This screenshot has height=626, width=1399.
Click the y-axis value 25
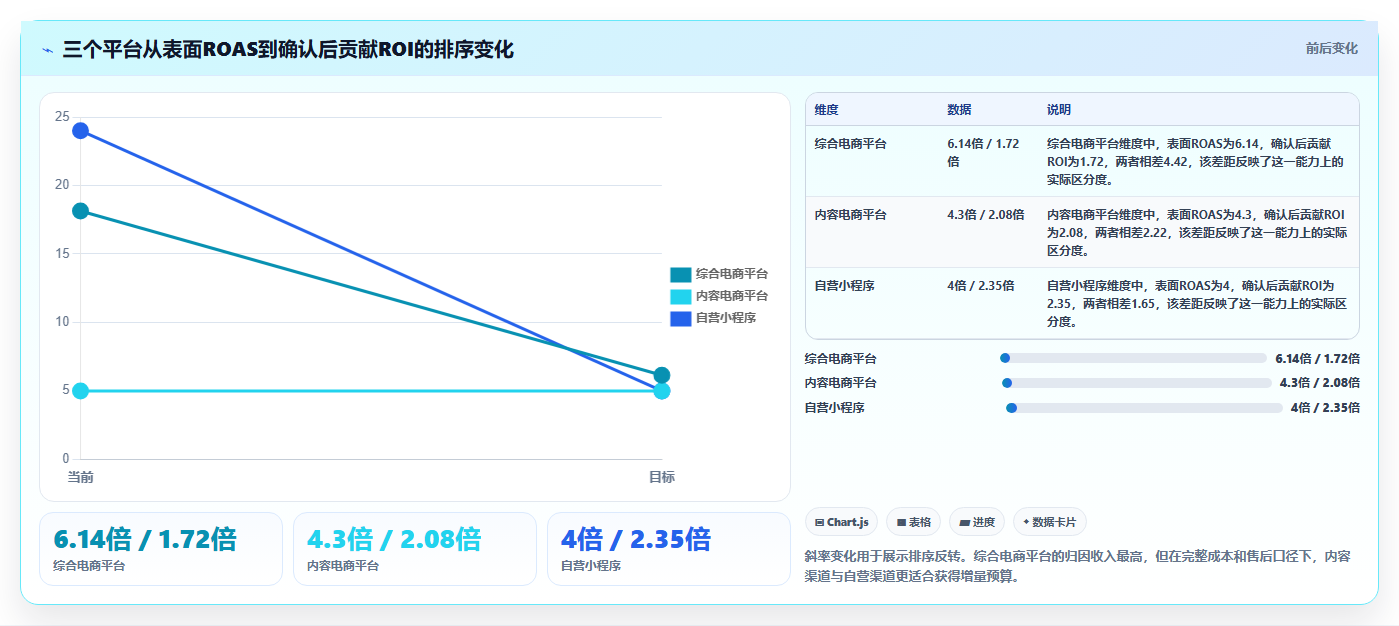tap(62, 117)
